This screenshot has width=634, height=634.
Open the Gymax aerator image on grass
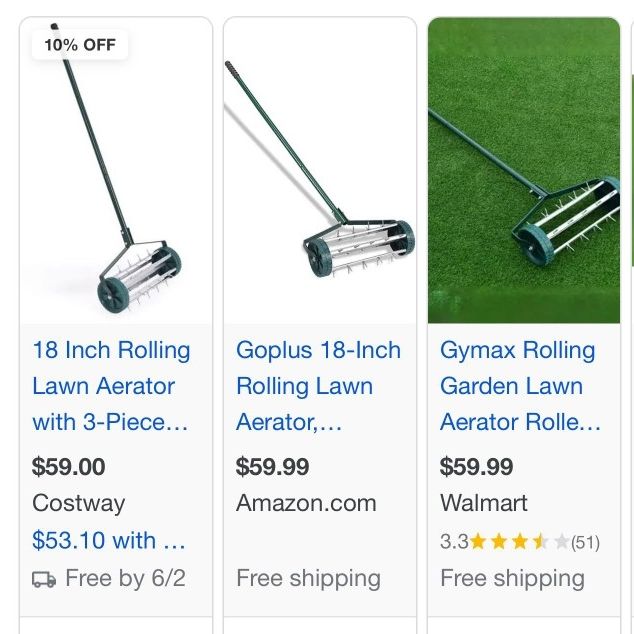point(524,170)
